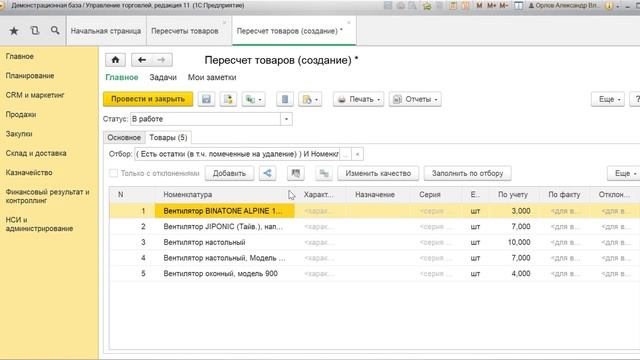Screen dimensions: 640x360
Task: Switch to the Начальная страница tab
Action: (x=106, y=31)
